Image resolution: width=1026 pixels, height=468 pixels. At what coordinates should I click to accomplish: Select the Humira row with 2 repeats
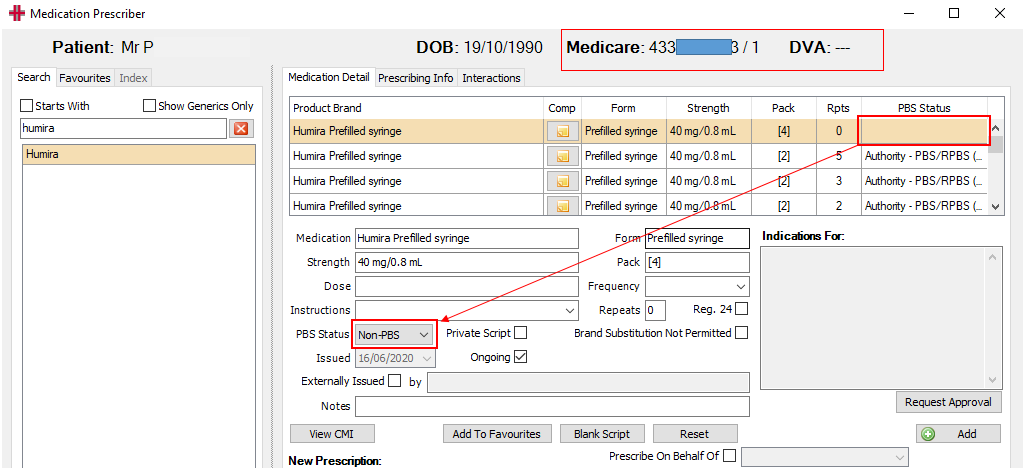click(x=638, y=206)
